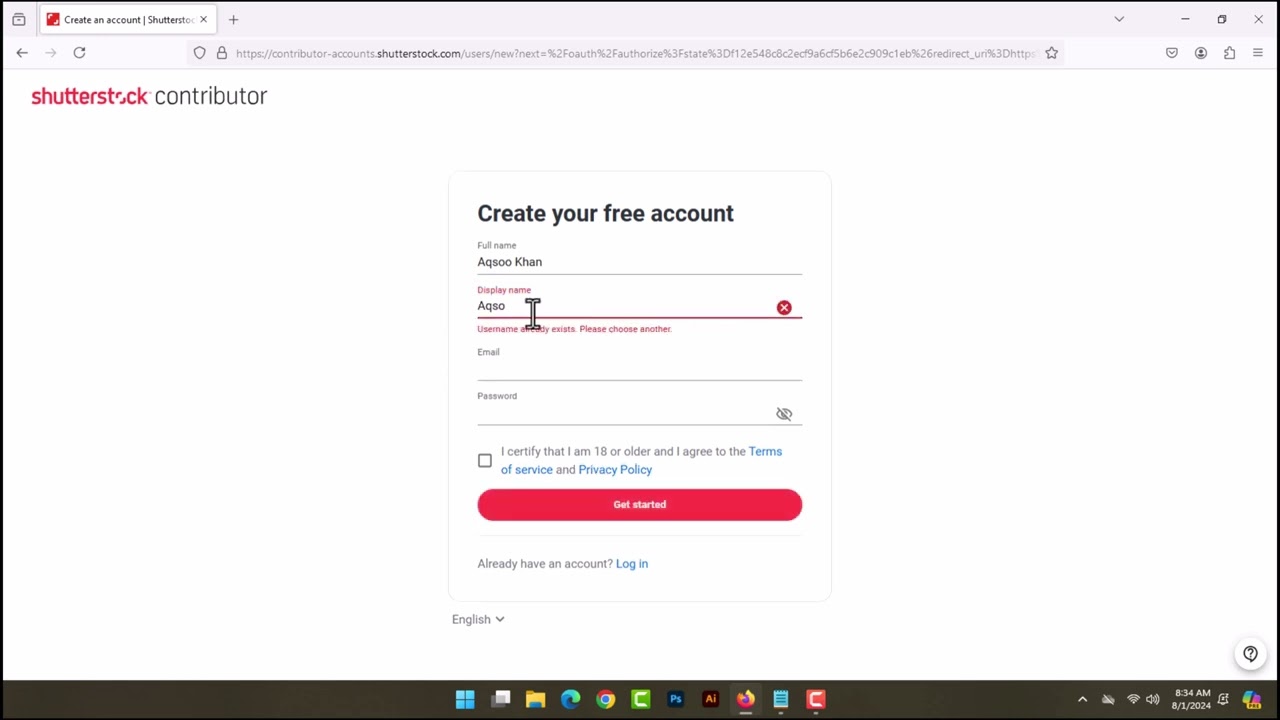Show hidden system tray icons
1280x720 pixels.
(1082, 699)
